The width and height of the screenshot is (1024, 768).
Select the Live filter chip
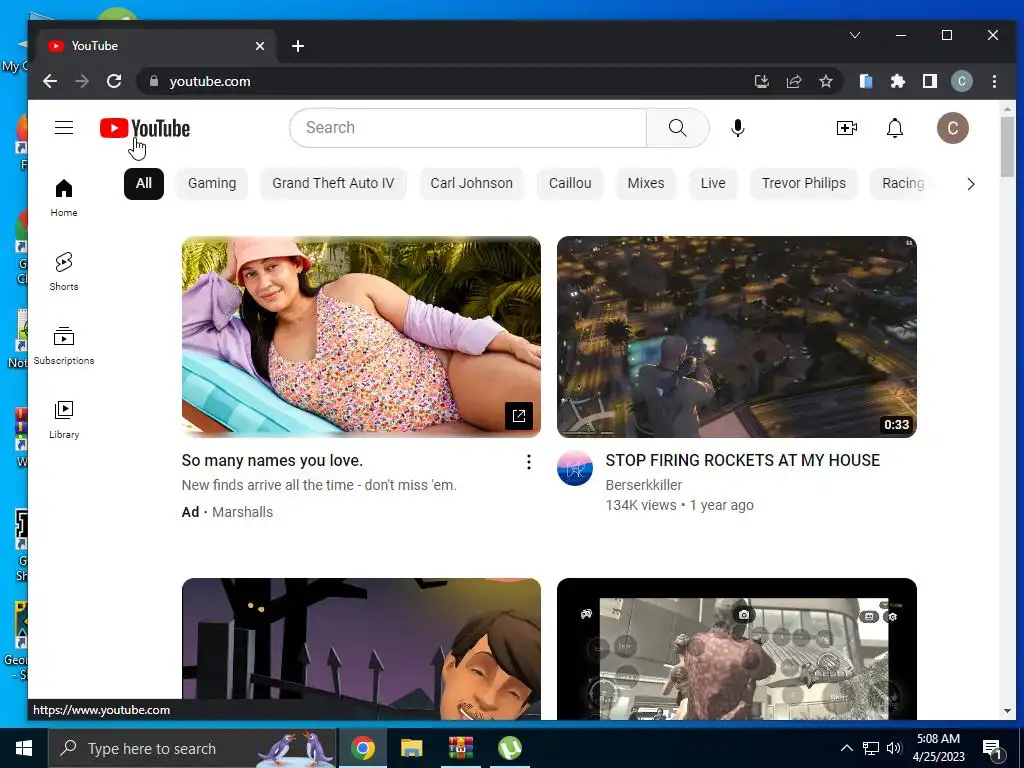point(713,184)
